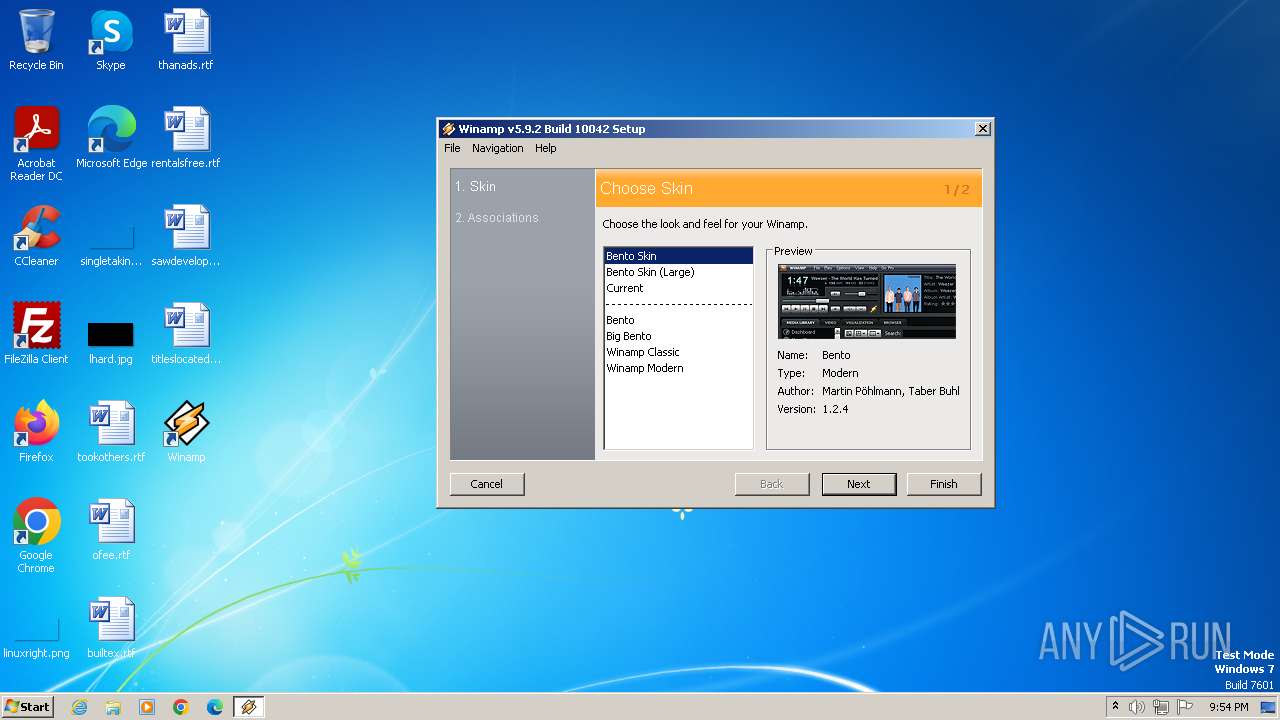The width and height of the screenshot is (1280, 720).
Task: Select the thanads.rtf desktop file
Action: (185, 40)
